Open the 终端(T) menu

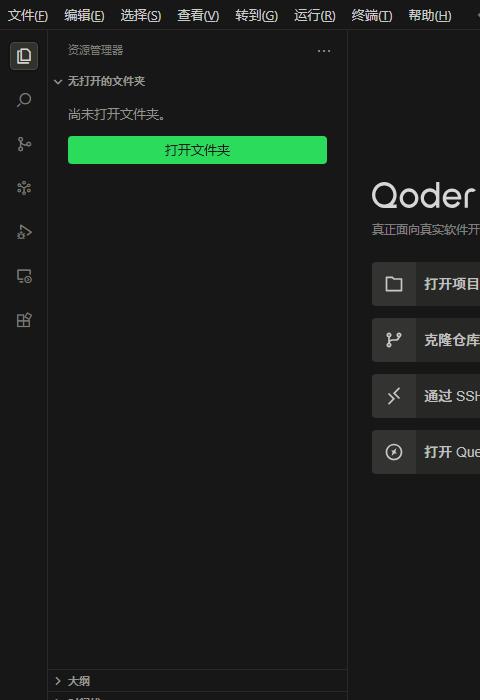[371, 16]
